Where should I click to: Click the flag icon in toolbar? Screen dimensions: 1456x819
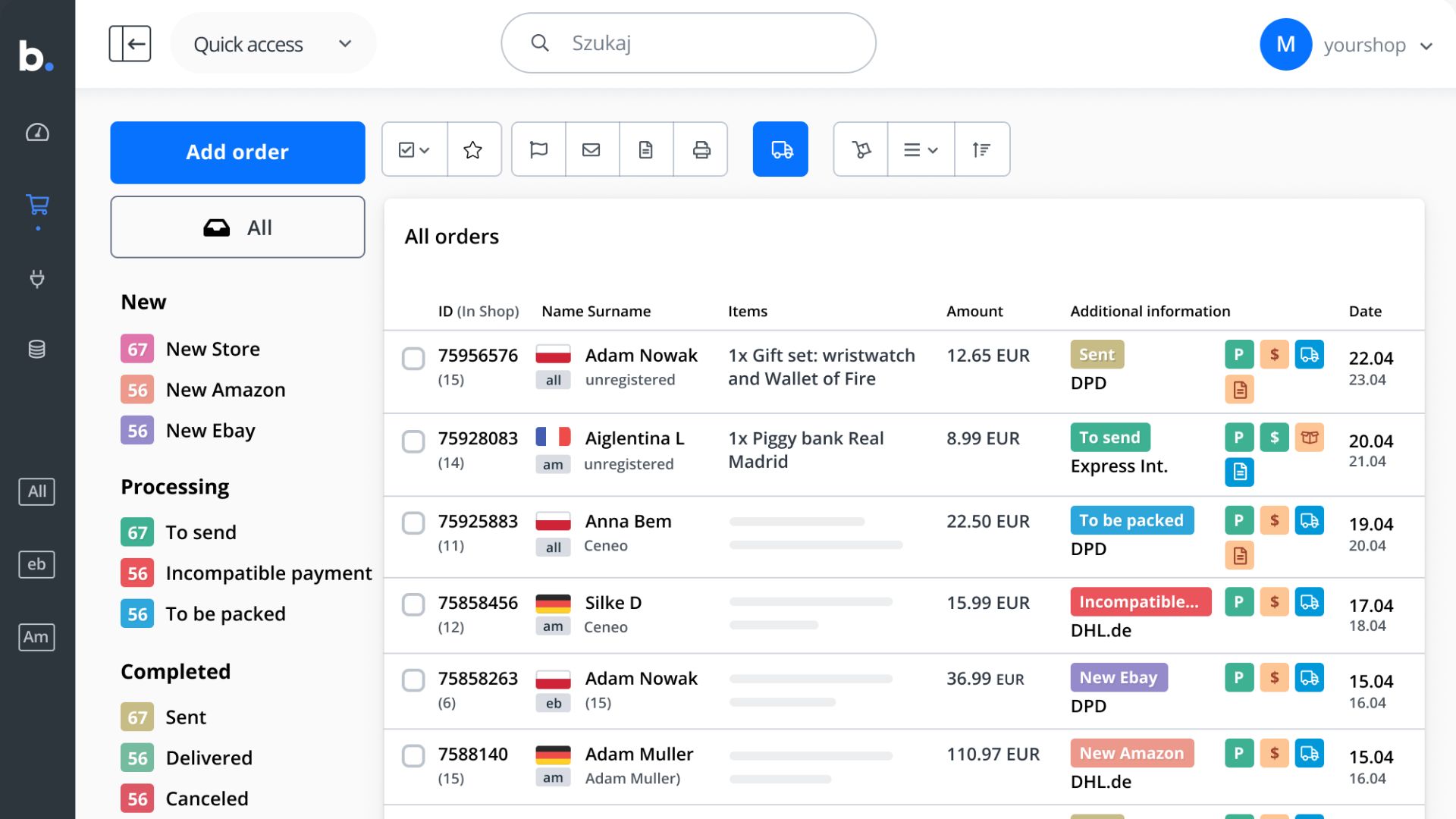pos(538,149)
